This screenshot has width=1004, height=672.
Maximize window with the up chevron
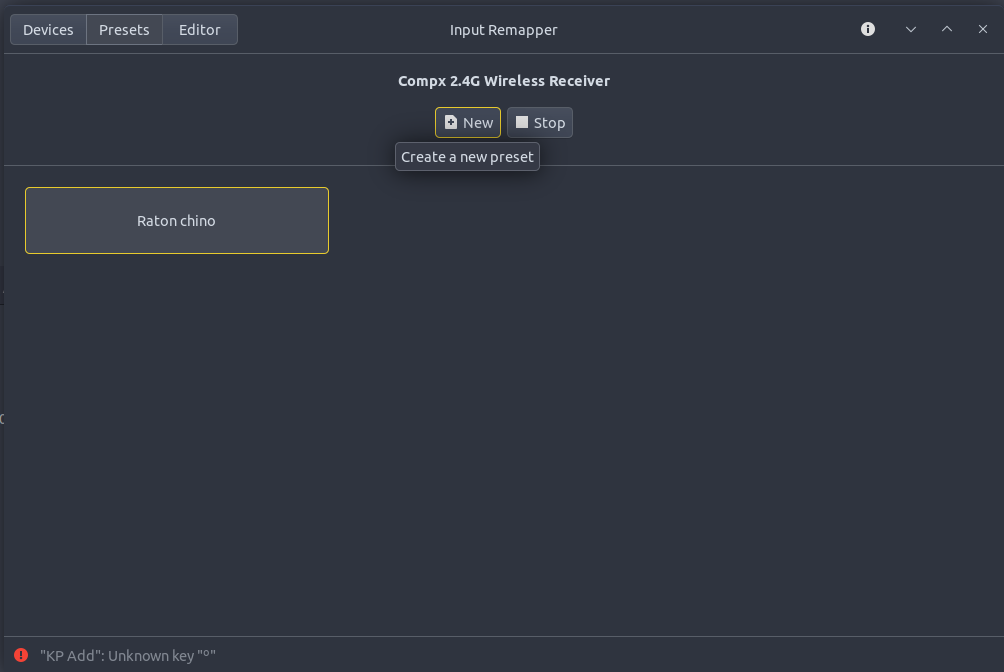(946, 29)
